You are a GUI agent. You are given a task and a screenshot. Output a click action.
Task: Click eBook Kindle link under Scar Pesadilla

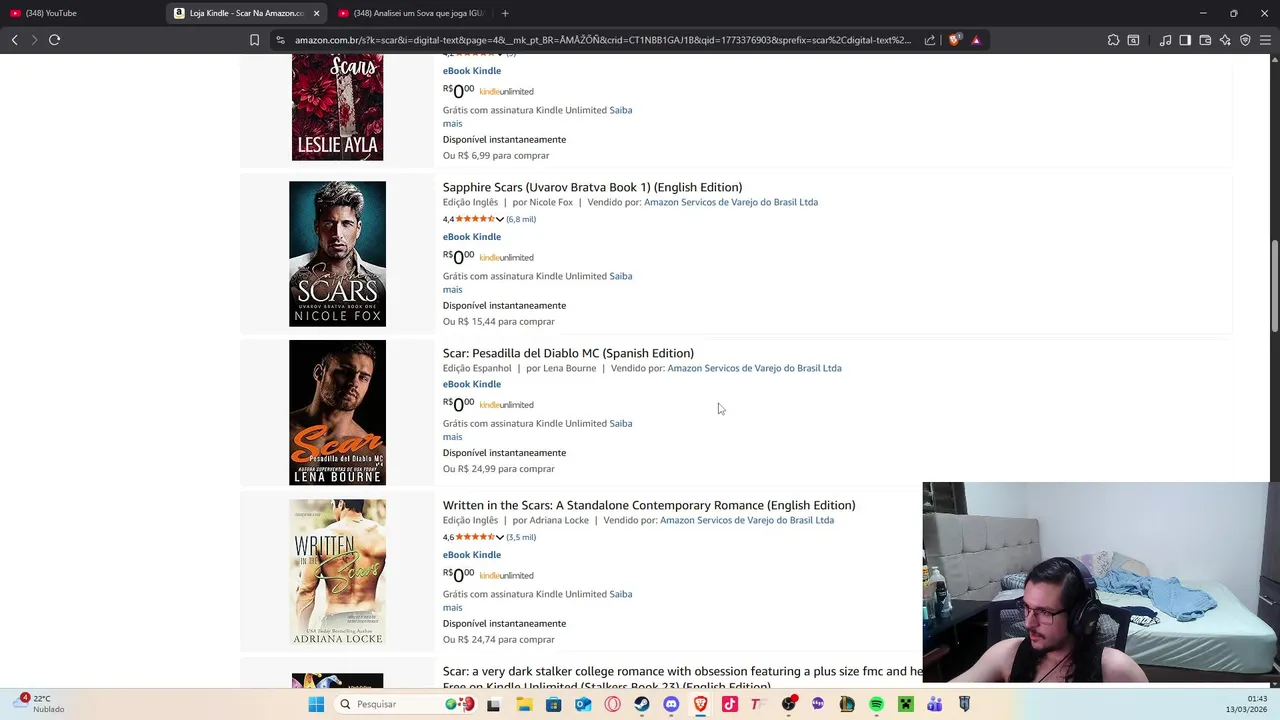(472, 384)
